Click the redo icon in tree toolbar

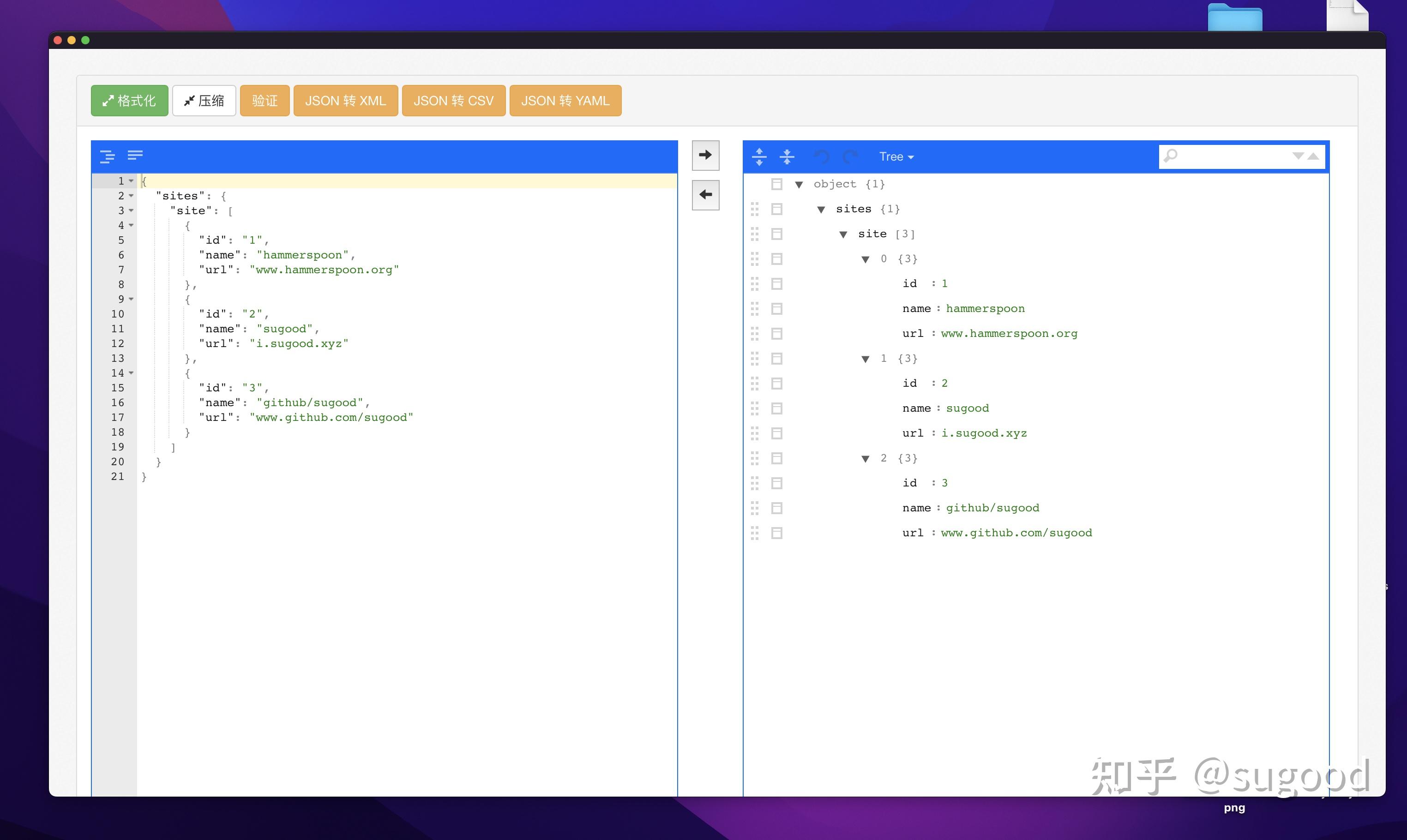tap(850, 157)
